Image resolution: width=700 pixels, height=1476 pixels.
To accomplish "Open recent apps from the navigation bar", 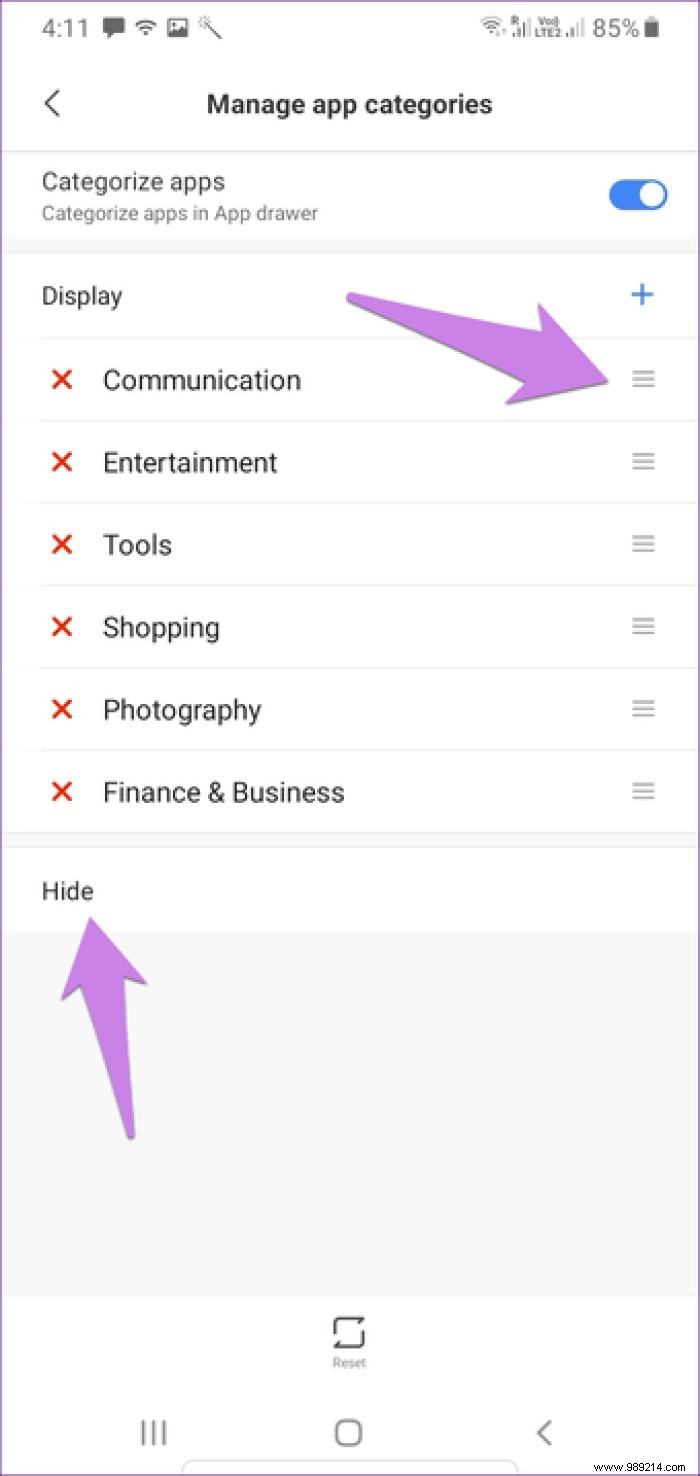I will (153, 1432).
